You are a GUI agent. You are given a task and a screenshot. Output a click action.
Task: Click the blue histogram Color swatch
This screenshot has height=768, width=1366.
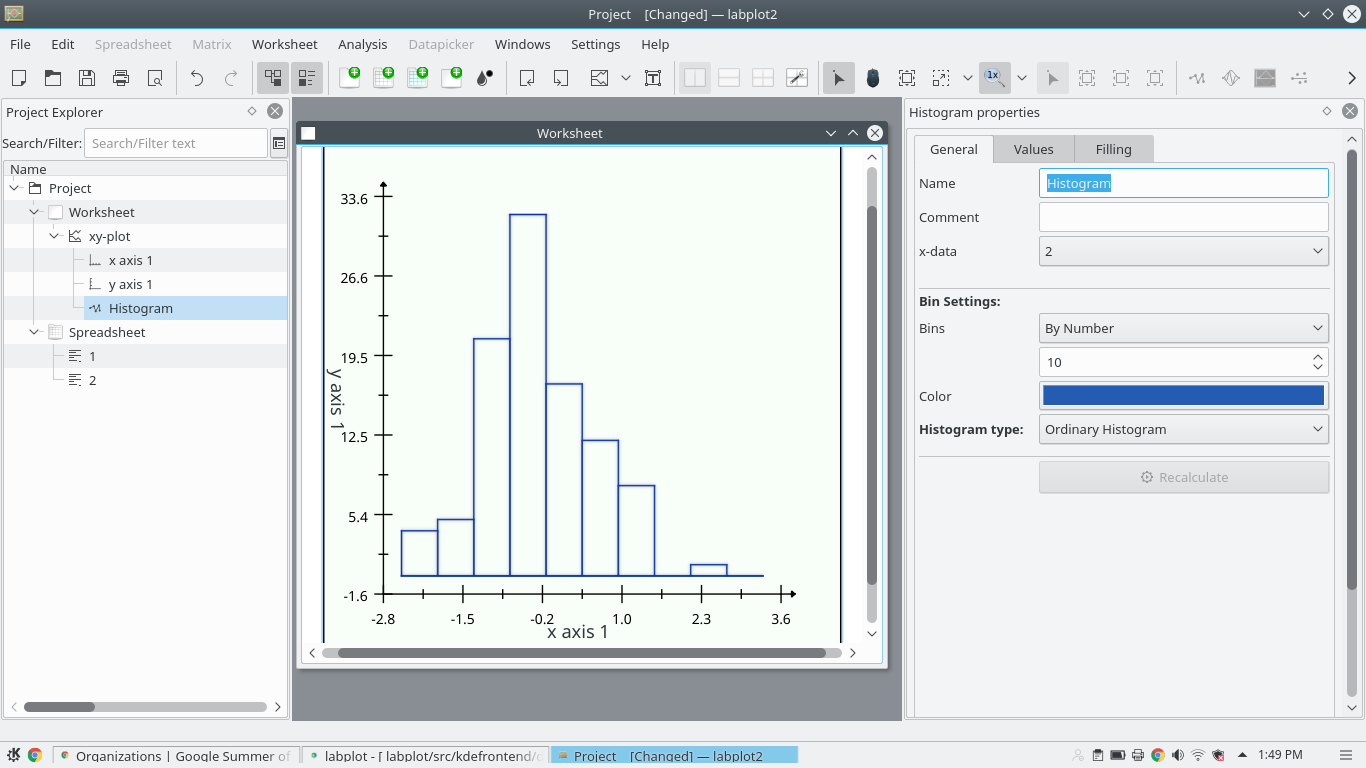[x=1184, y=395]
